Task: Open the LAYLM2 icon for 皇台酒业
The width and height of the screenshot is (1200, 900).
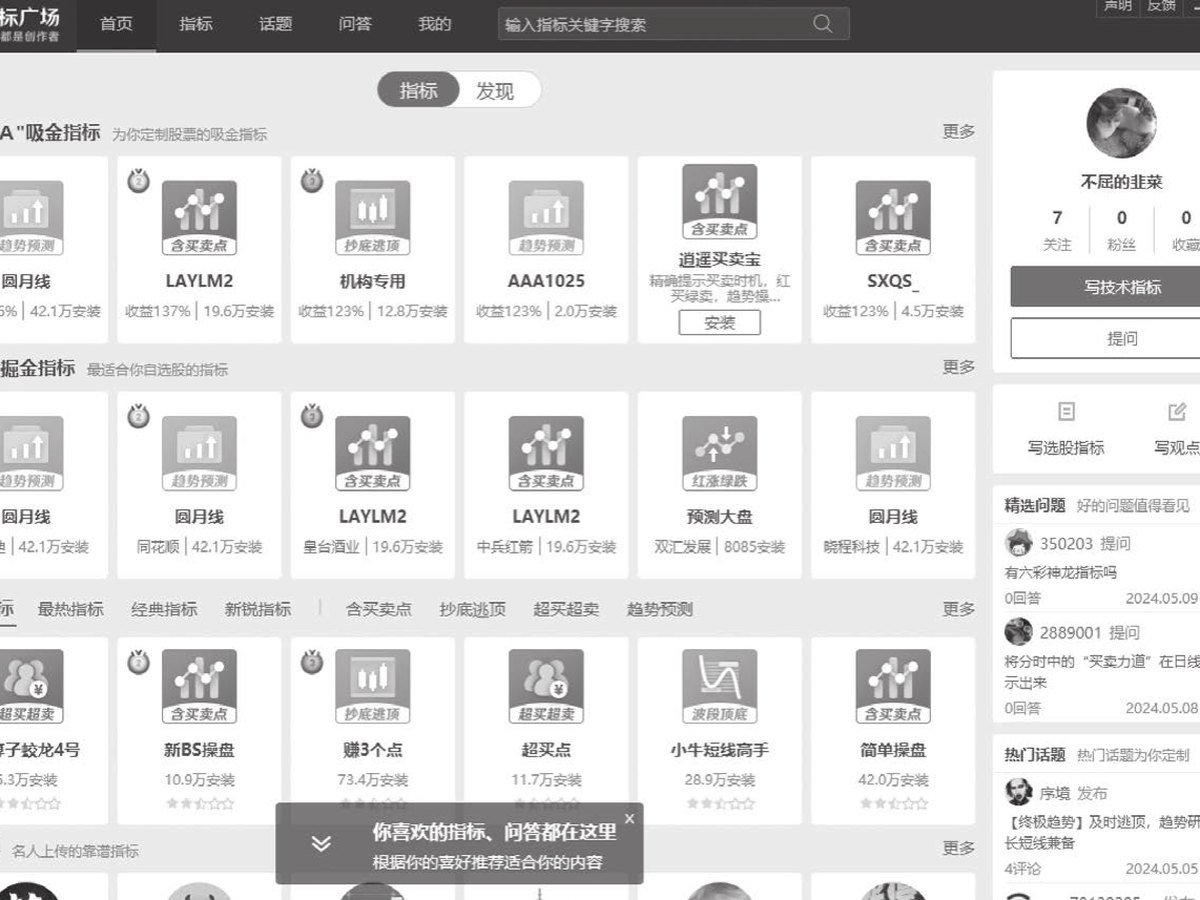Action: coord(373,454)
